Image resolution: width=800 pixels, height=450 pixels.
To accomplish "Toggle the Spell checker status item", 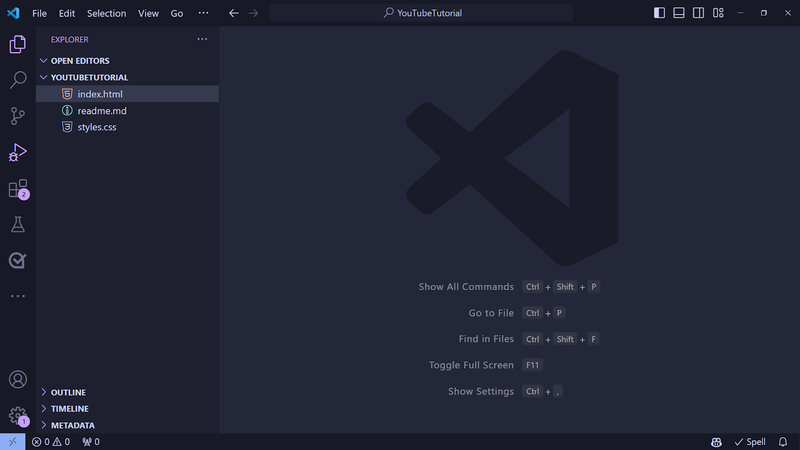I will 750,442.
